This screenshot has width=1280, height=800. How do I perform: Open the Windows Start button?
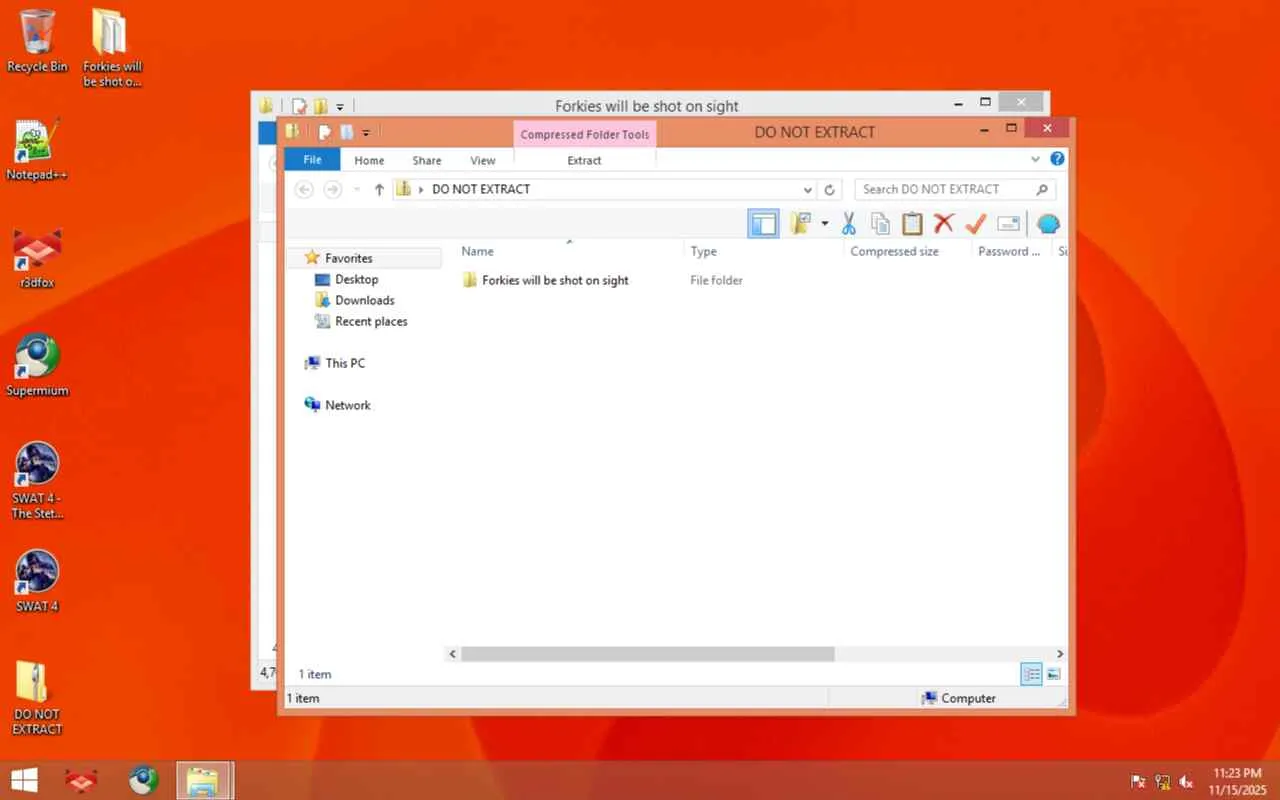click(24, 780)
